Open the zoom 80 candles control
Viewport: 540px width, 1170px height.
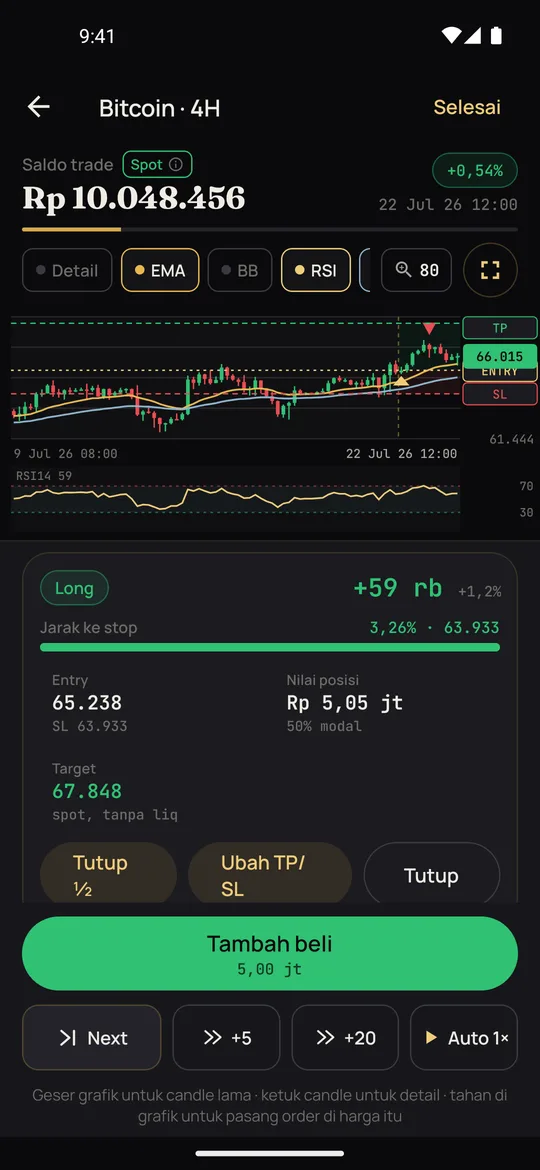coord(416,270)
